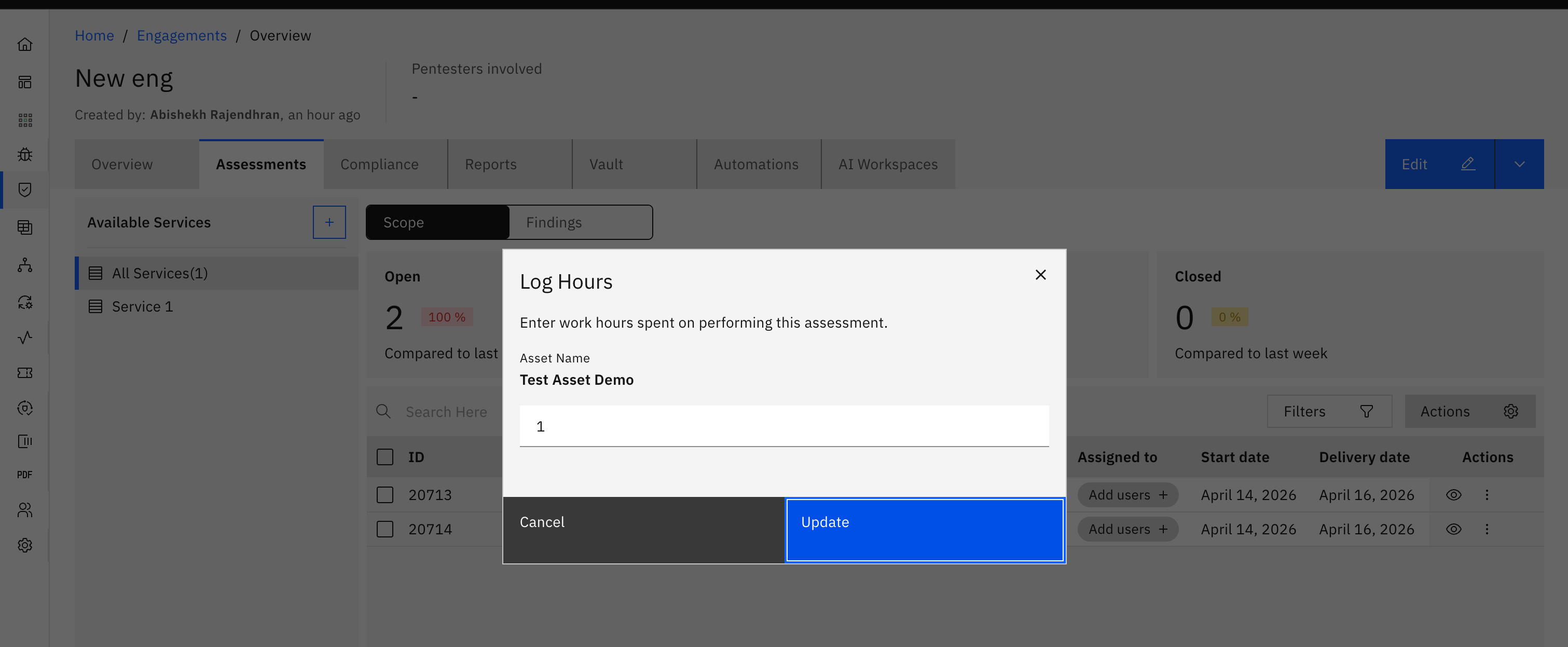Open the Vault tab
The image size is (1568, 647).
click(635, 165)
